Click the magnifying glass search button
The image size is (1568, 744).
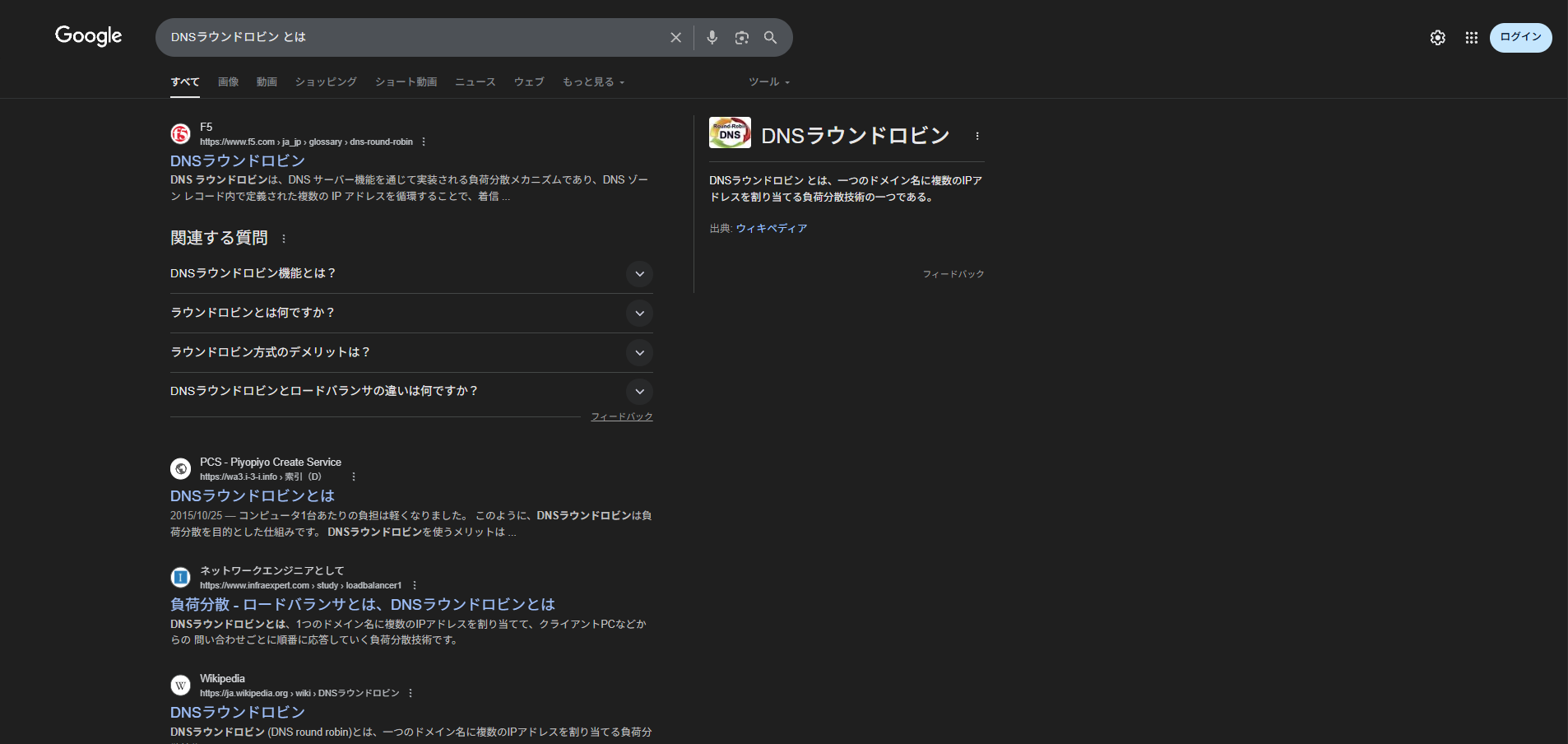pos(770,38)
